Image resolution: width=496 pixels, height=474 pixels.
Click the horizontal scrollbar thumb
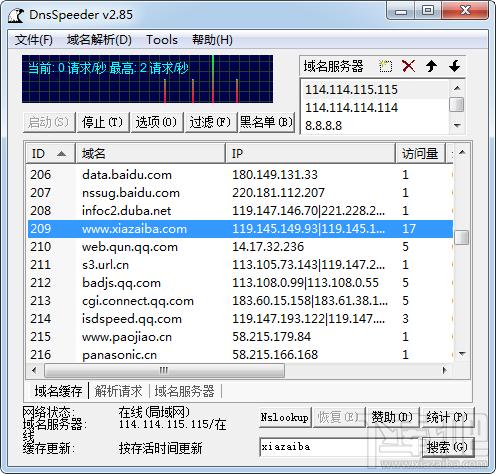click(164, 370)
